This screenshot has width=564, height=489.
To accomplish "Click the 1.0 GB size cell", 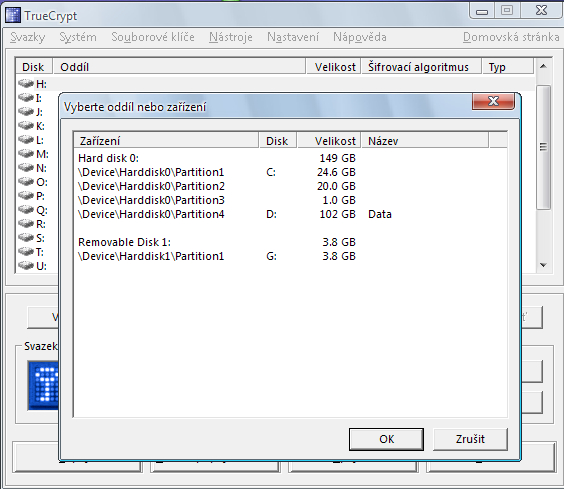I will [x=339, y=200].
